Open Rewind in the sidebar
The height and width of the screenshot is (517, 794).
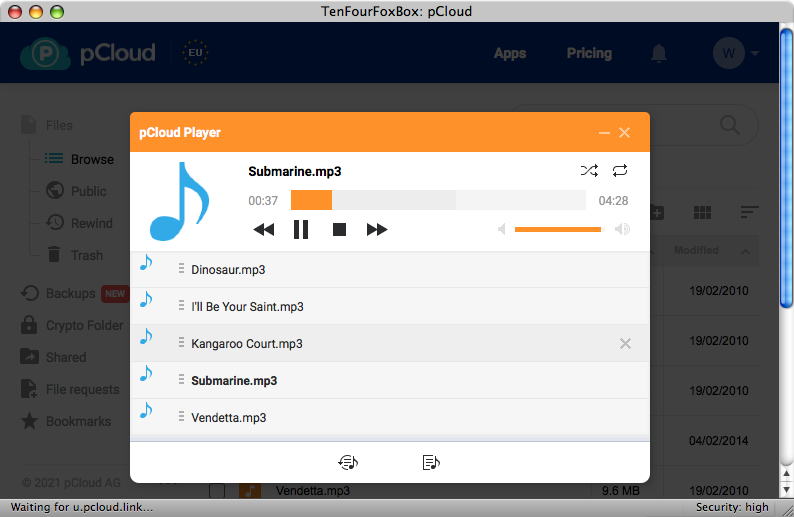tap(79, 223)
